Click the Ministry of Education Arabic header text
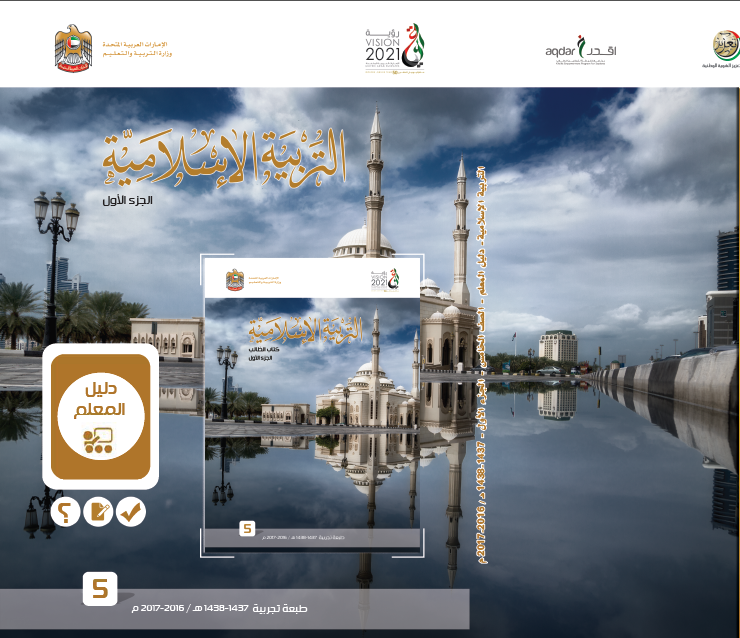This screenshot has height=638, width=740. pyautogui.click(x=134, y=47)
